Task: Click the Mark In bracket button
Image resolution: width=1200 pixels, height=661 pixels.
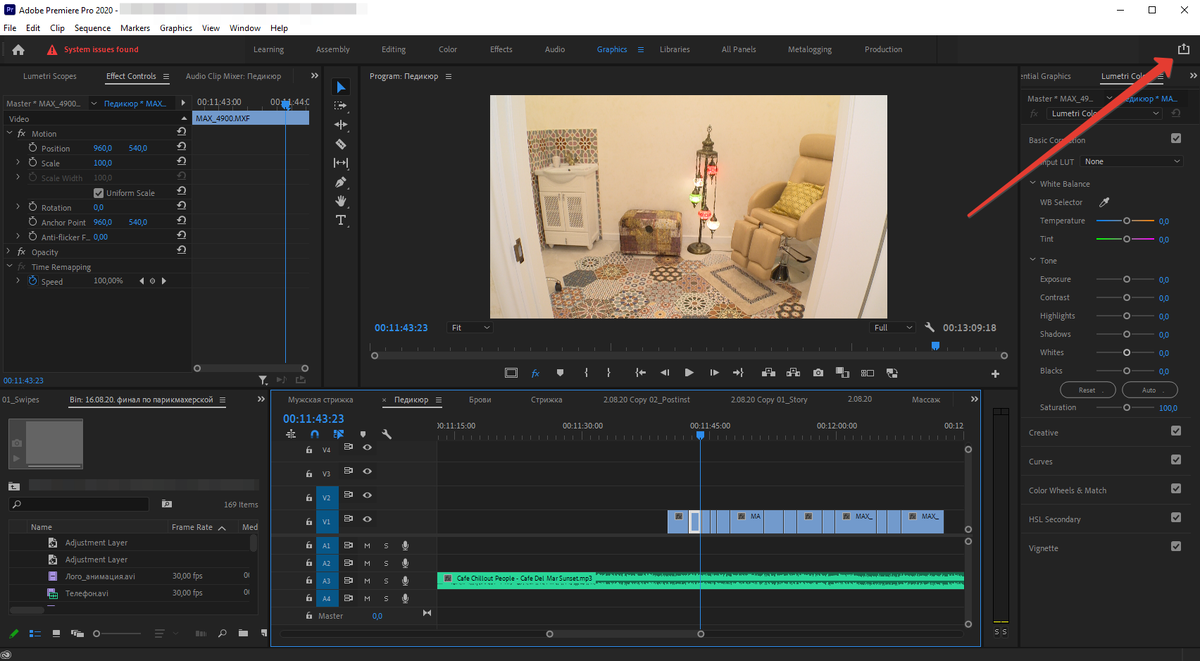Action: point(586,372)
